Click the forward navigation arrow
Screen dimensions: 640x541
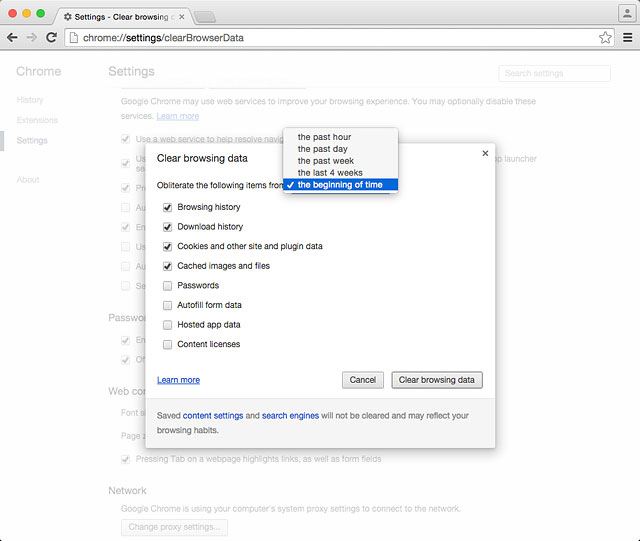tap(31, 38)
